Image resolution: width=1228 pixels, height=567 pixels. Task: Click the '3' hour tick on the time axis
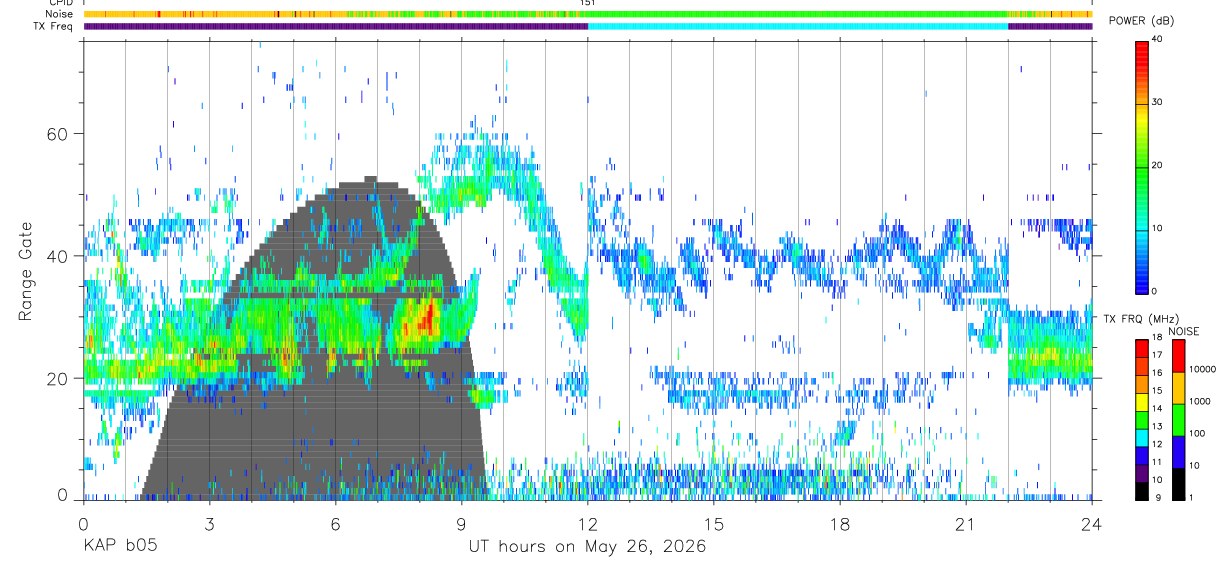209,523
